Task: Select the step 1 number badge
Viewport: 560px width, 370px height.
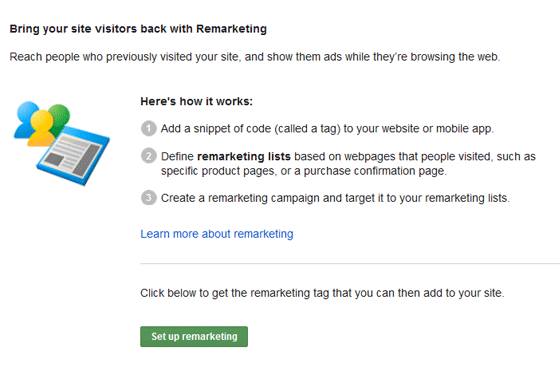Action: pyautogui.click(x=149, y=129)
